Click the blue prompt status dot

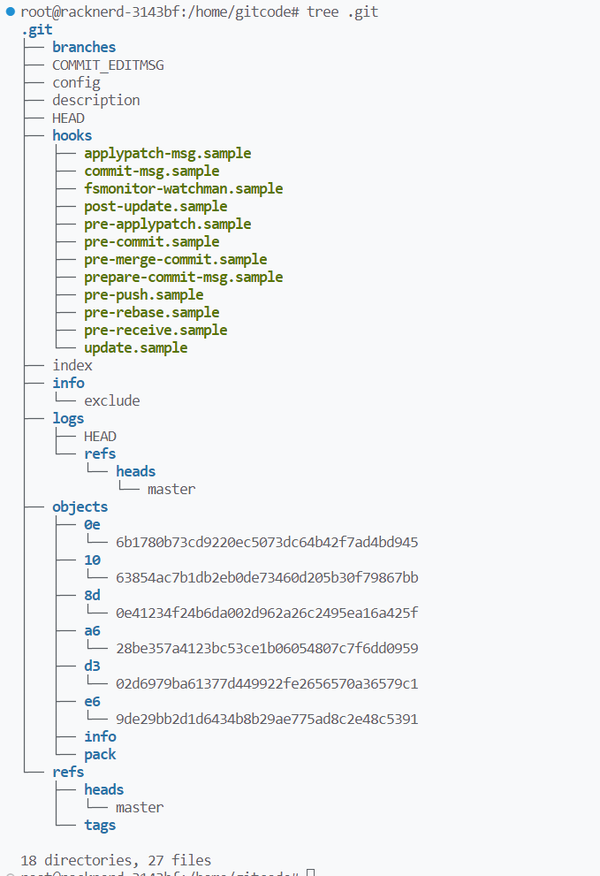(x=10, y=11)
